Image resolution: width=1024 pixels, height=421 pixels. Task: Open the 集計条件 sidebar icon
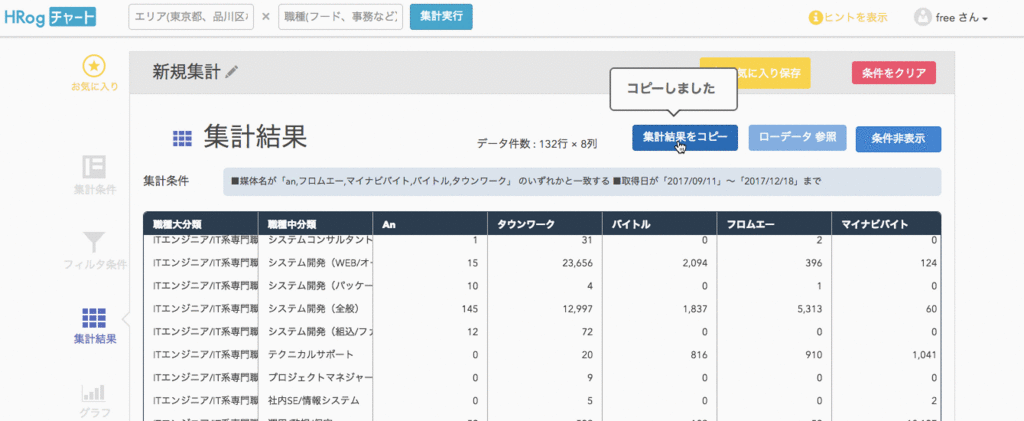click(95, 166)
